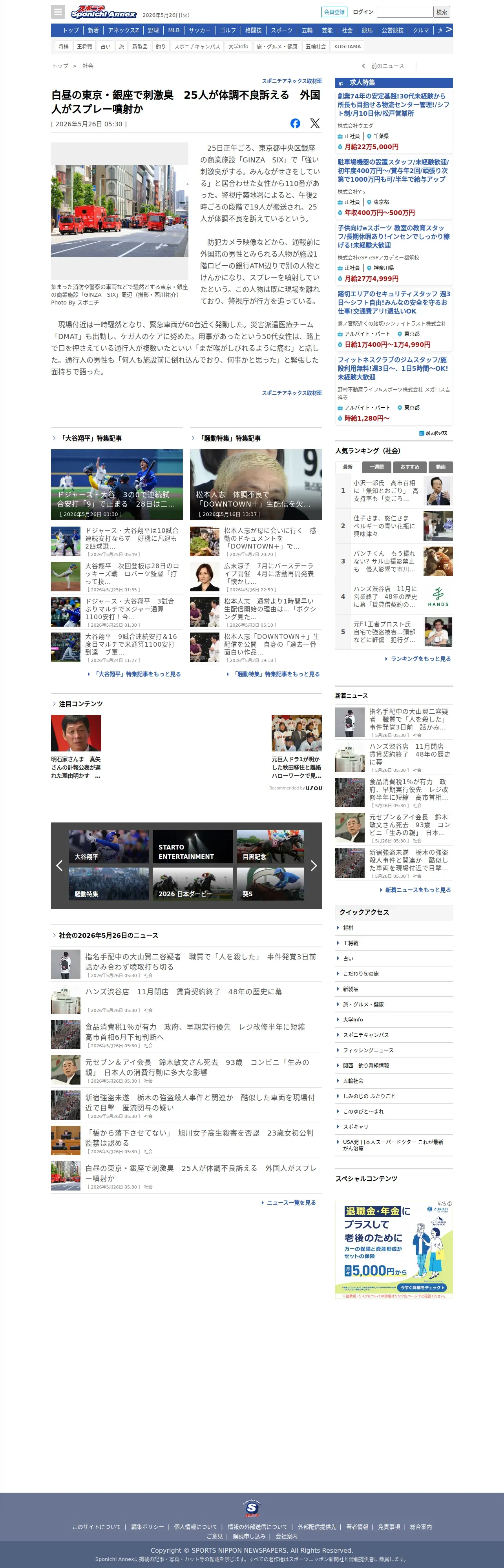504x1568 pixels.
Task: Open 明石家さんま recommended content thumbnail
Action: (x=76, y=733)
